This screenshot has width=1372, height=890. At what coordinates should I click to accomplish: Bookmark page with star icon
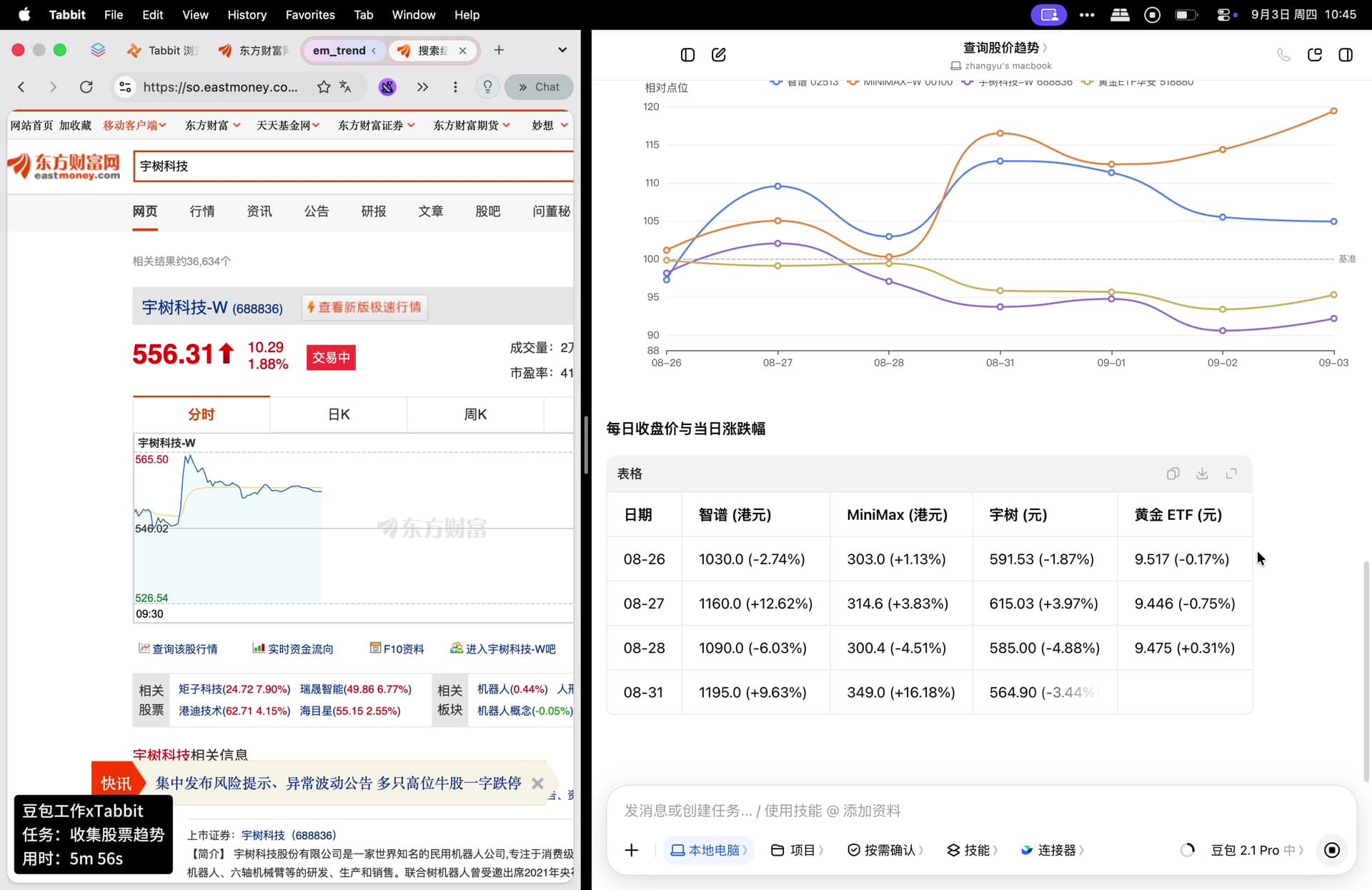click(x=324, y=87)
